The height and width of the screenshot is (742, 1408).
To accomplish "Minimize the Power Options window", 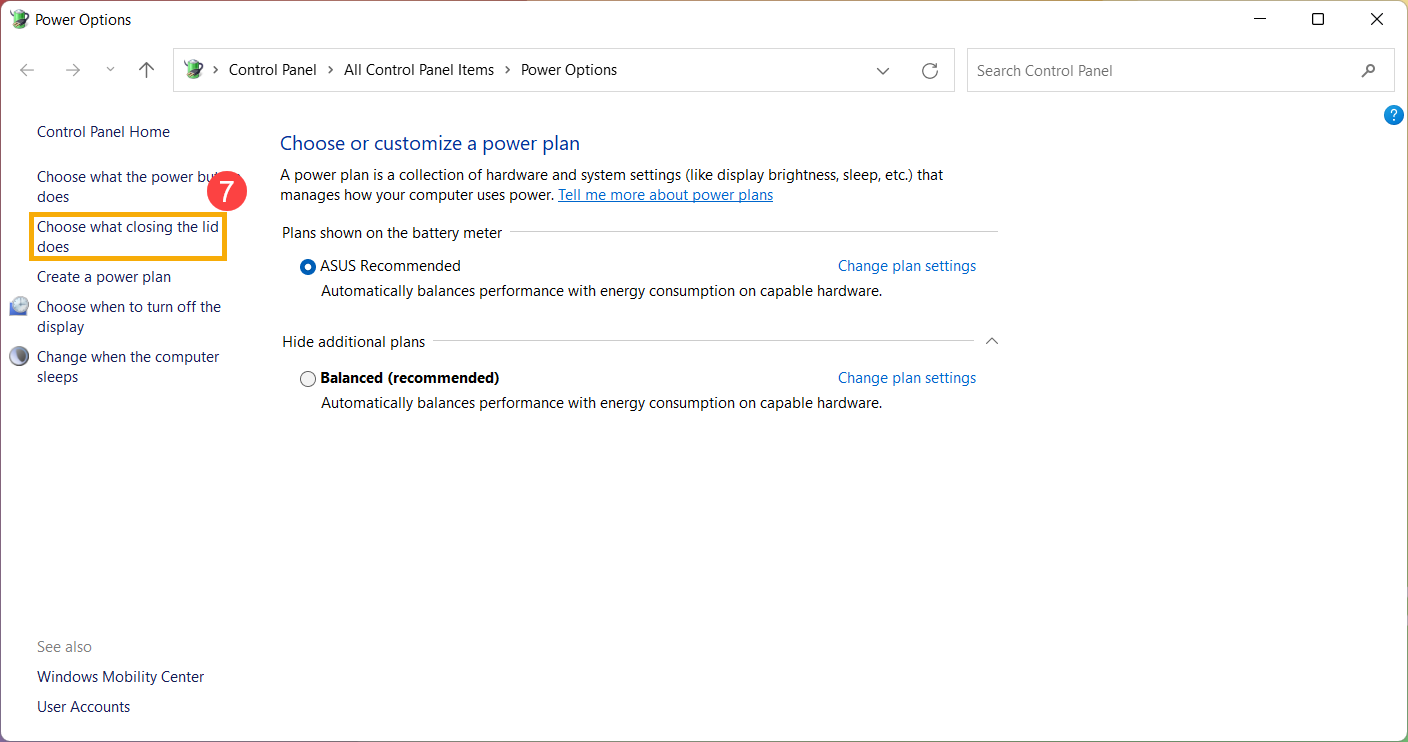I will click(x=1258, y=19).
